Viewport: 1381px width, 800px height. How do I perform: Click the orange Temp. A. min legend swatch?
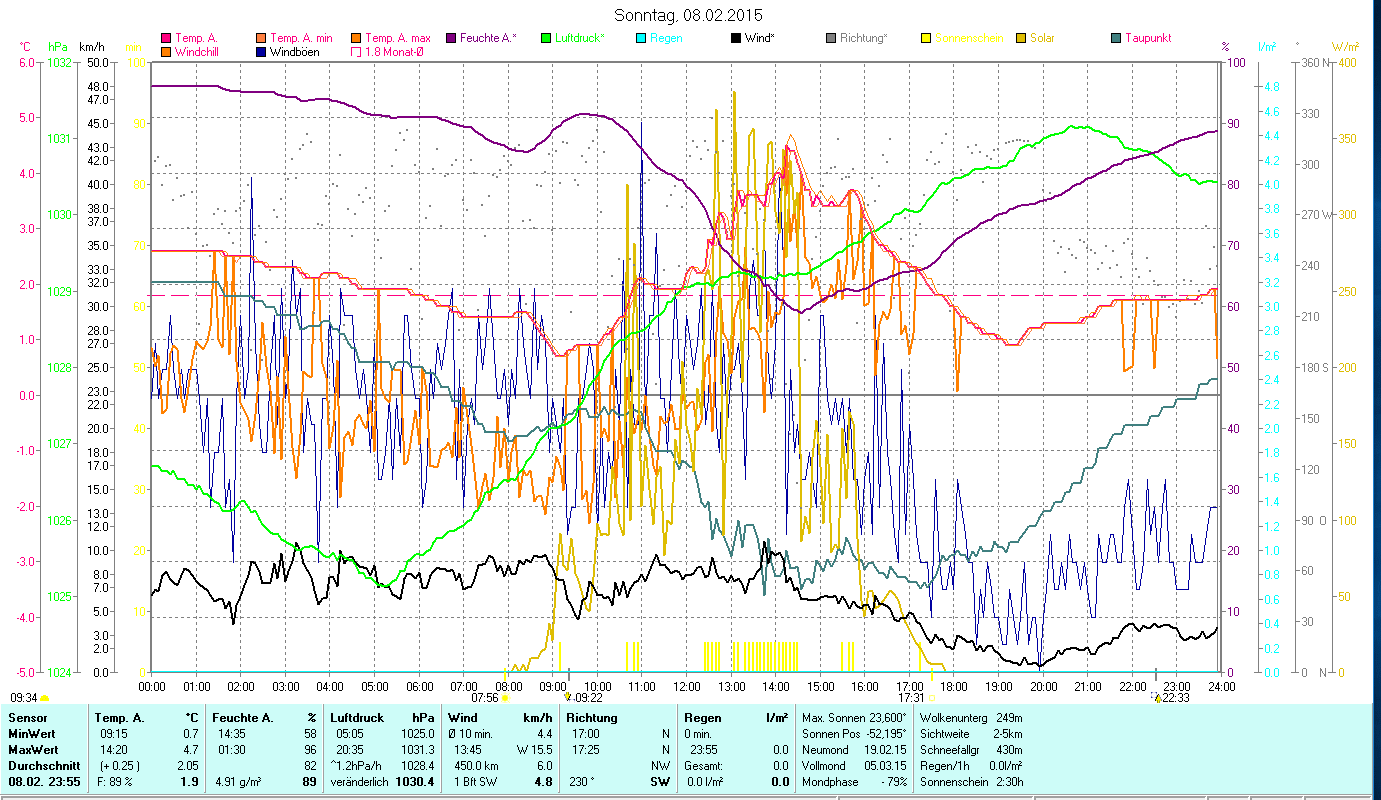[262, 38]
